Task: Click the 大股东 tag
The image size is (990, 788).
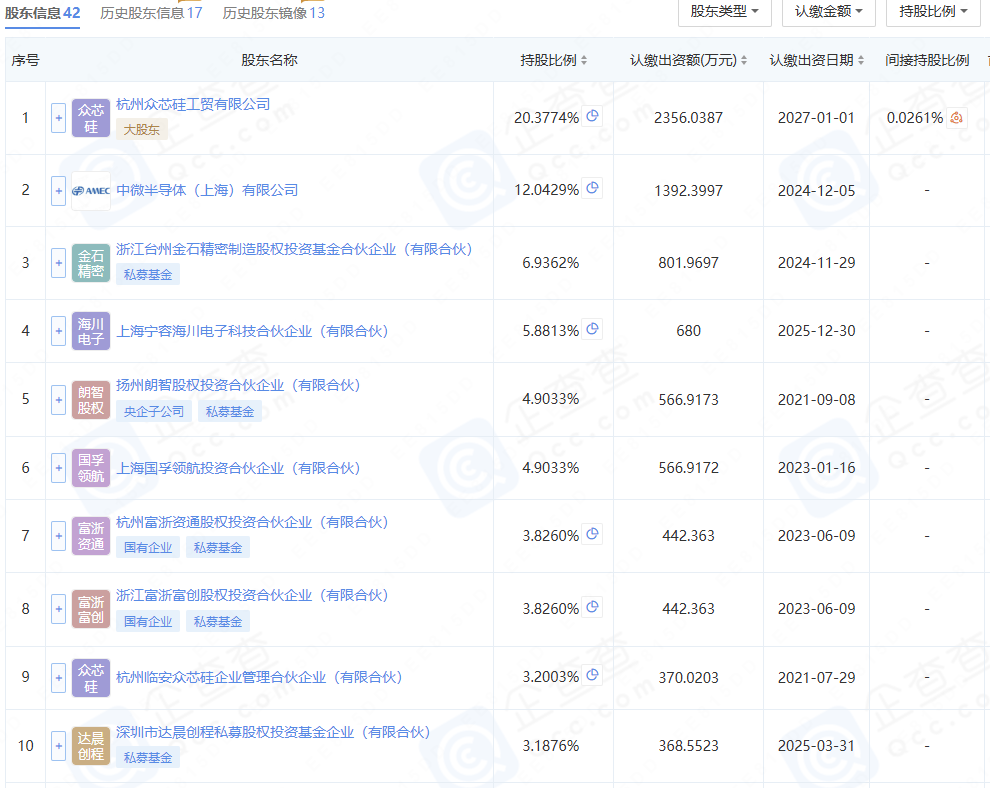Action: (x=141, y=129)
